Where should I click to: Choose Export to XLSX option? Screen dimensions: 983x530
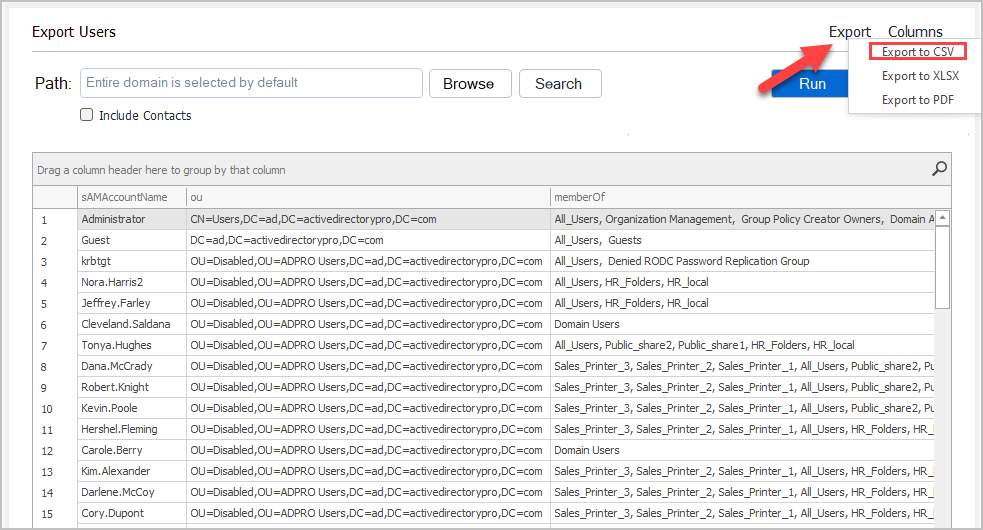pyautogui.click(x=917, y=76)
